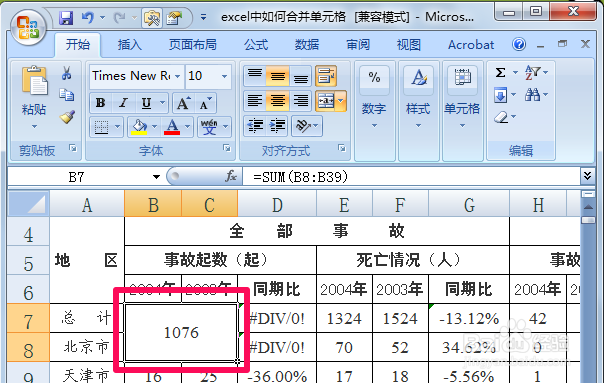
Task: Toggle center horizontal alignment
Action: click(277, 101)
